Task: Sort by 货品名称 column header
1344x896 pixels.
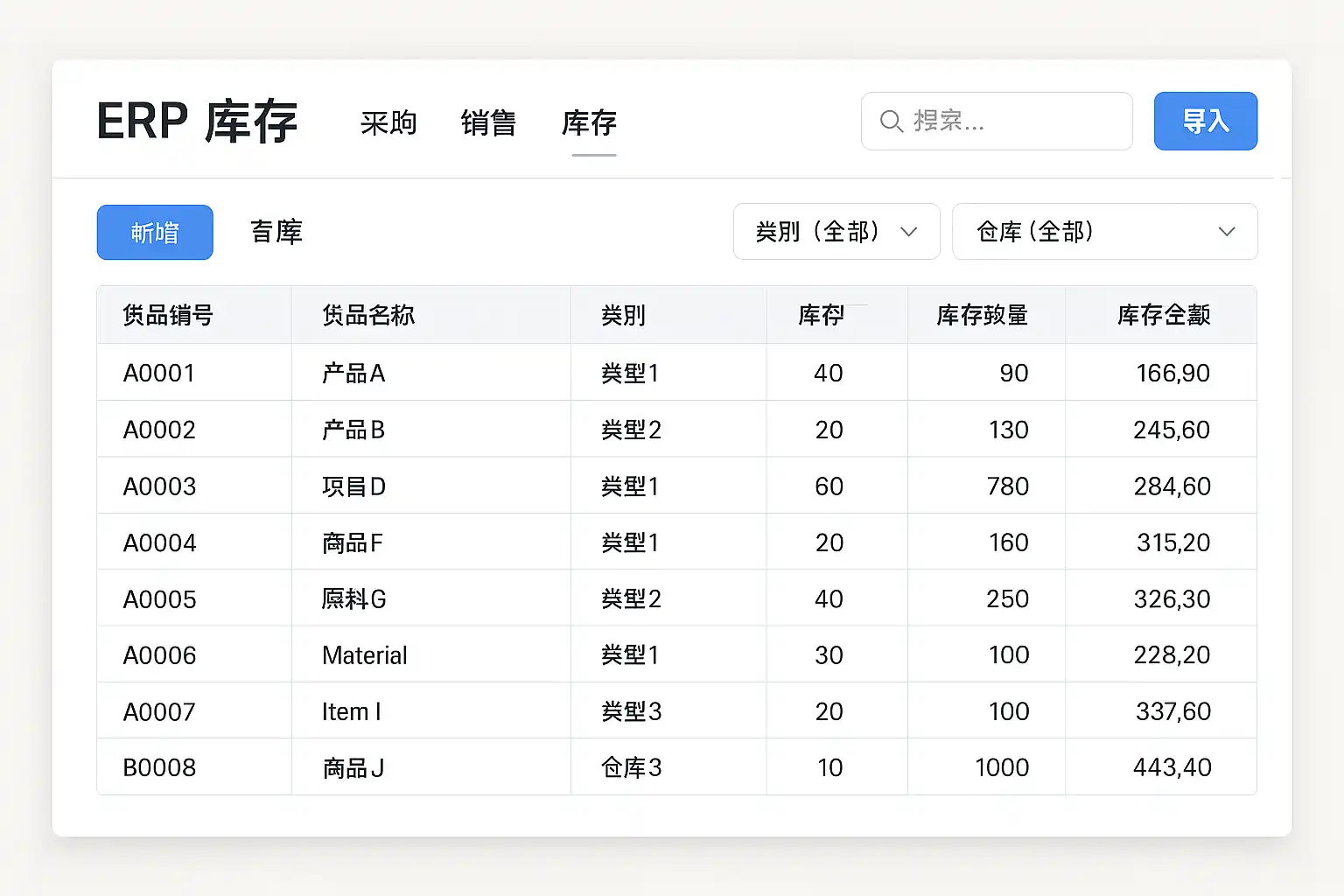Action: [x=368, y=315]
